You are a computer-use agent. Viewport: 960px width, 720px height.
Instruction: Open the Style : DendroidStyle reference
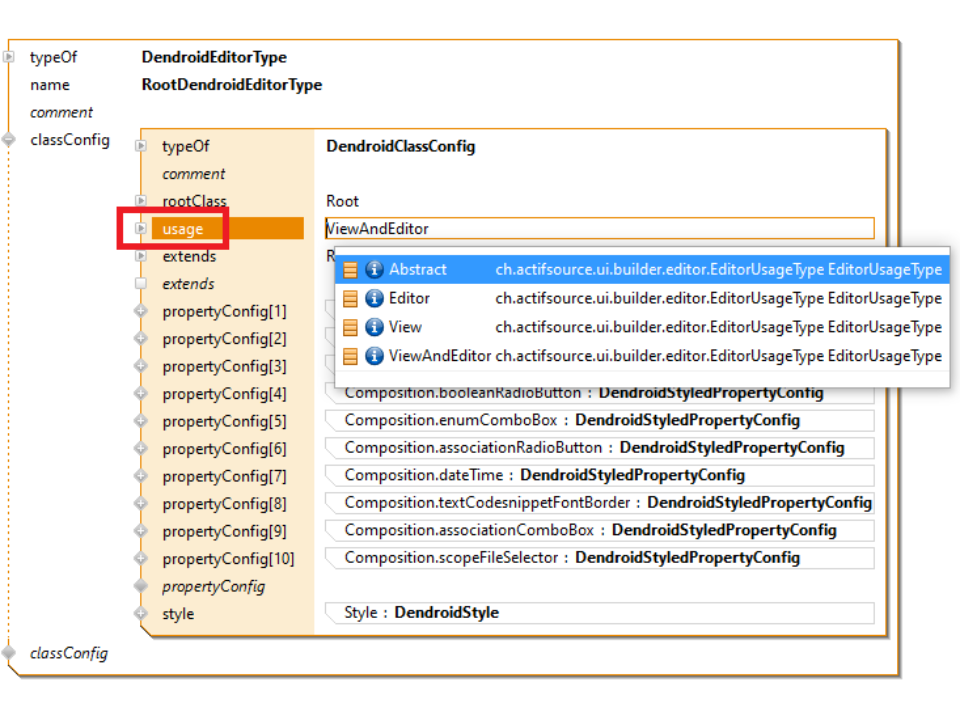click(x=421, y=612)
